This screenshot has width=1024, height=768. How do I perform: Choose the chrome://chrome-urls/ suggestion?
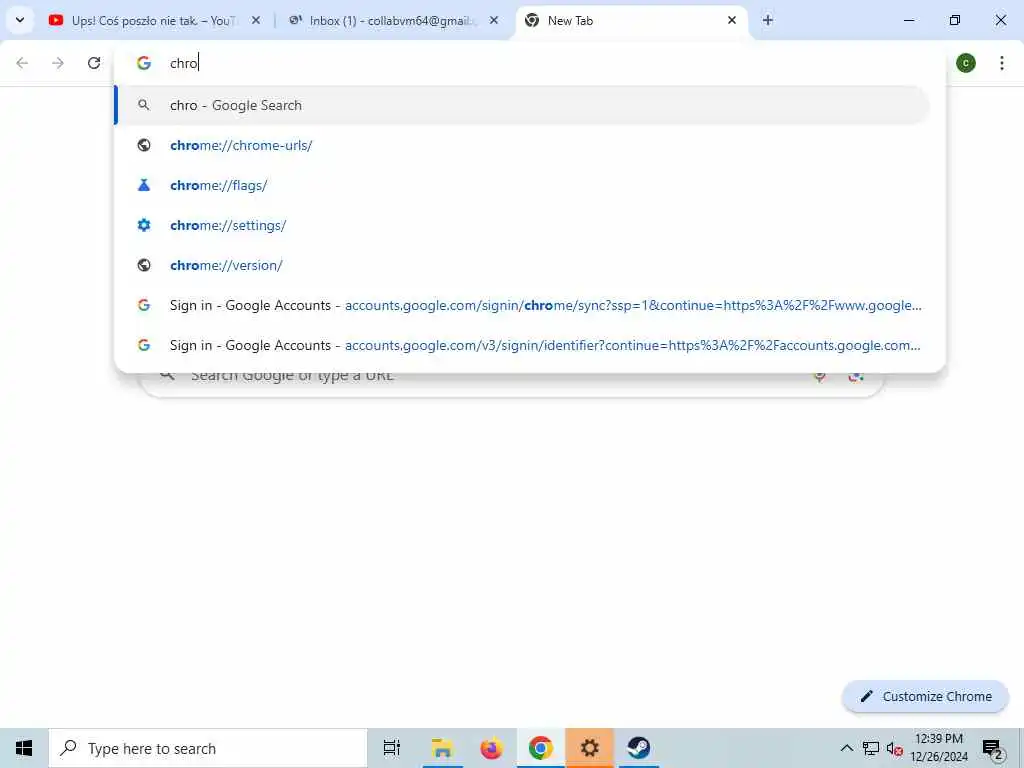(522, 145)
